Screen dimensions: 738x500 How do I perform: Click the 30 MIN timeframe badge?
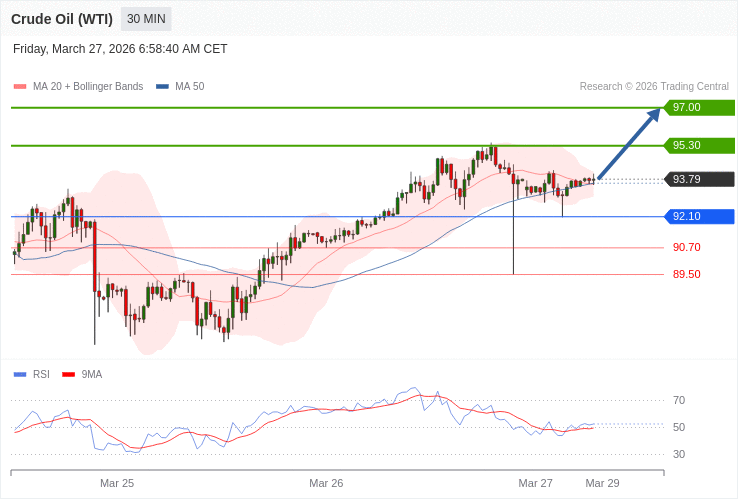pos(146,19)
